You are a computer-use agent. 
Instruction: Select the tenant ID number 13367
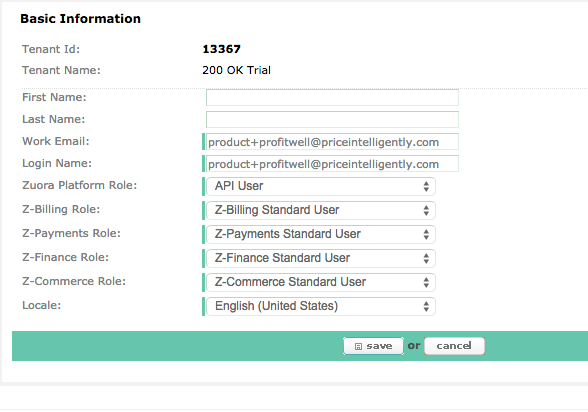(x=221, y=49)
